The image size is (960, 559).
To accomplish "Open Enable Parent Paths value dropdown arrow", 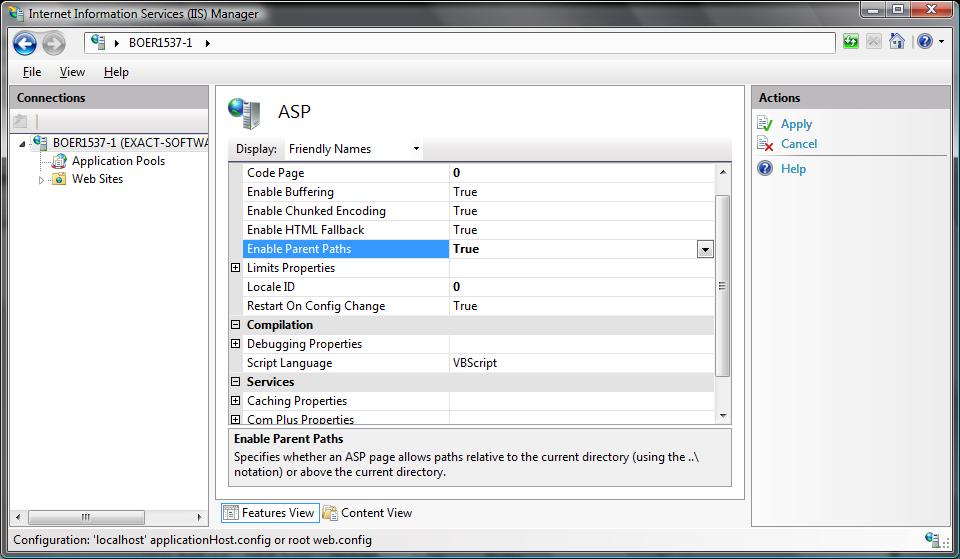I will coord(705,249).
